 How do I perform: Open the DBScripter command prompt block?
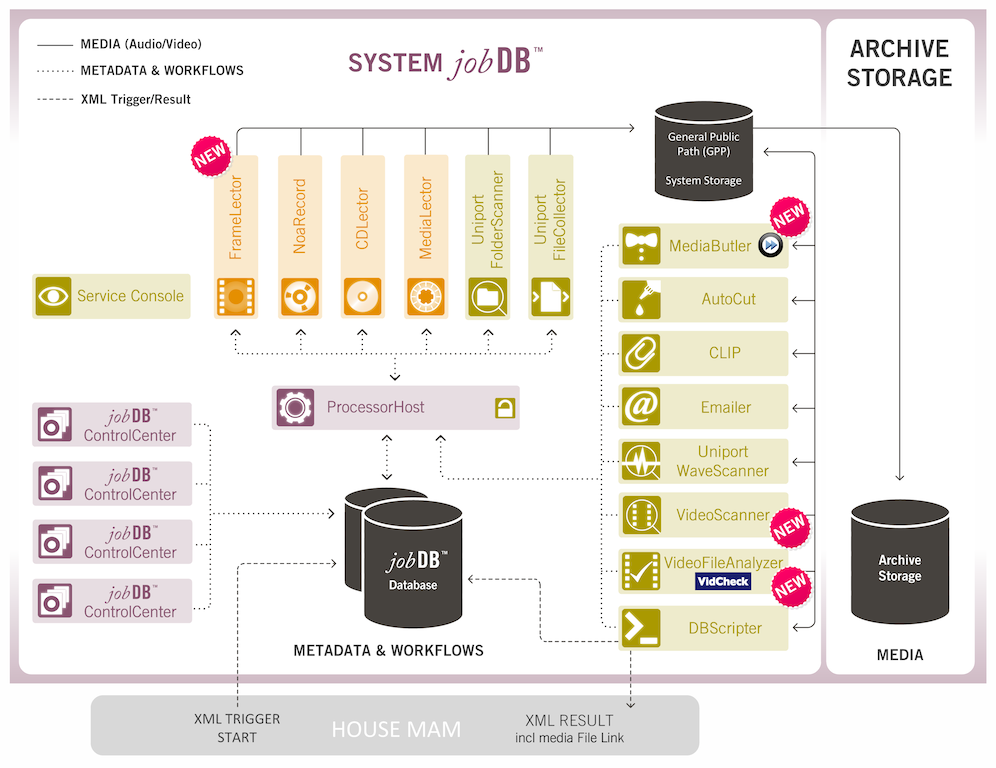[x=703, y=628]
